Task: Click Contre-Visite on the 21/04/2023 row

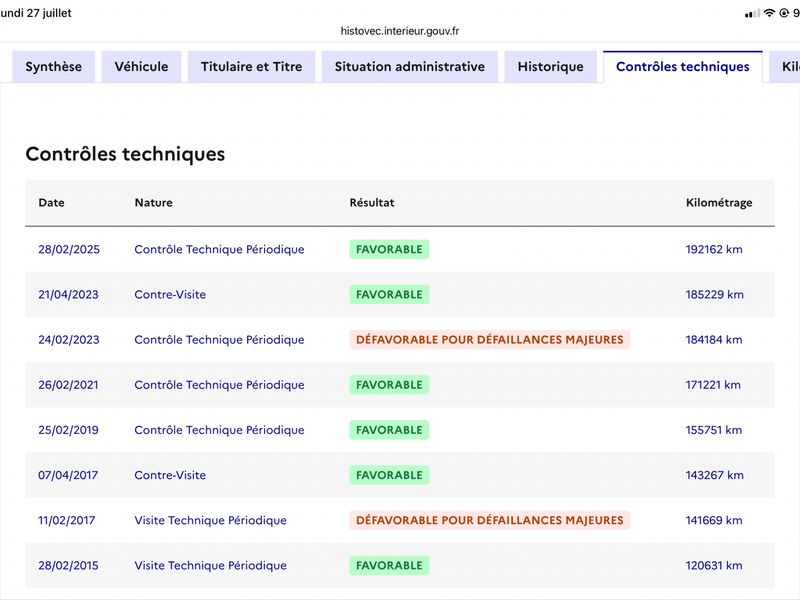Action: tap(170, 295)
